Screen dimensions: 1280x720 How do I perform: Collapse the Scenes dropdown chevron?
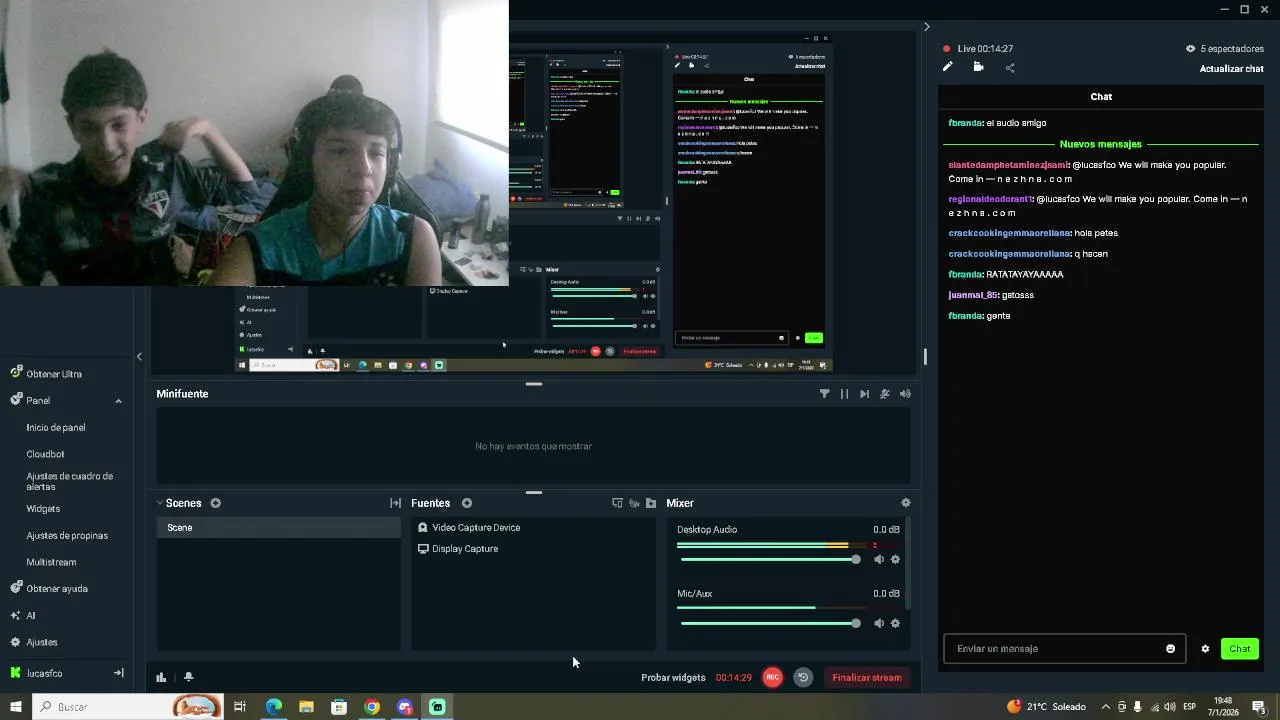159,503
